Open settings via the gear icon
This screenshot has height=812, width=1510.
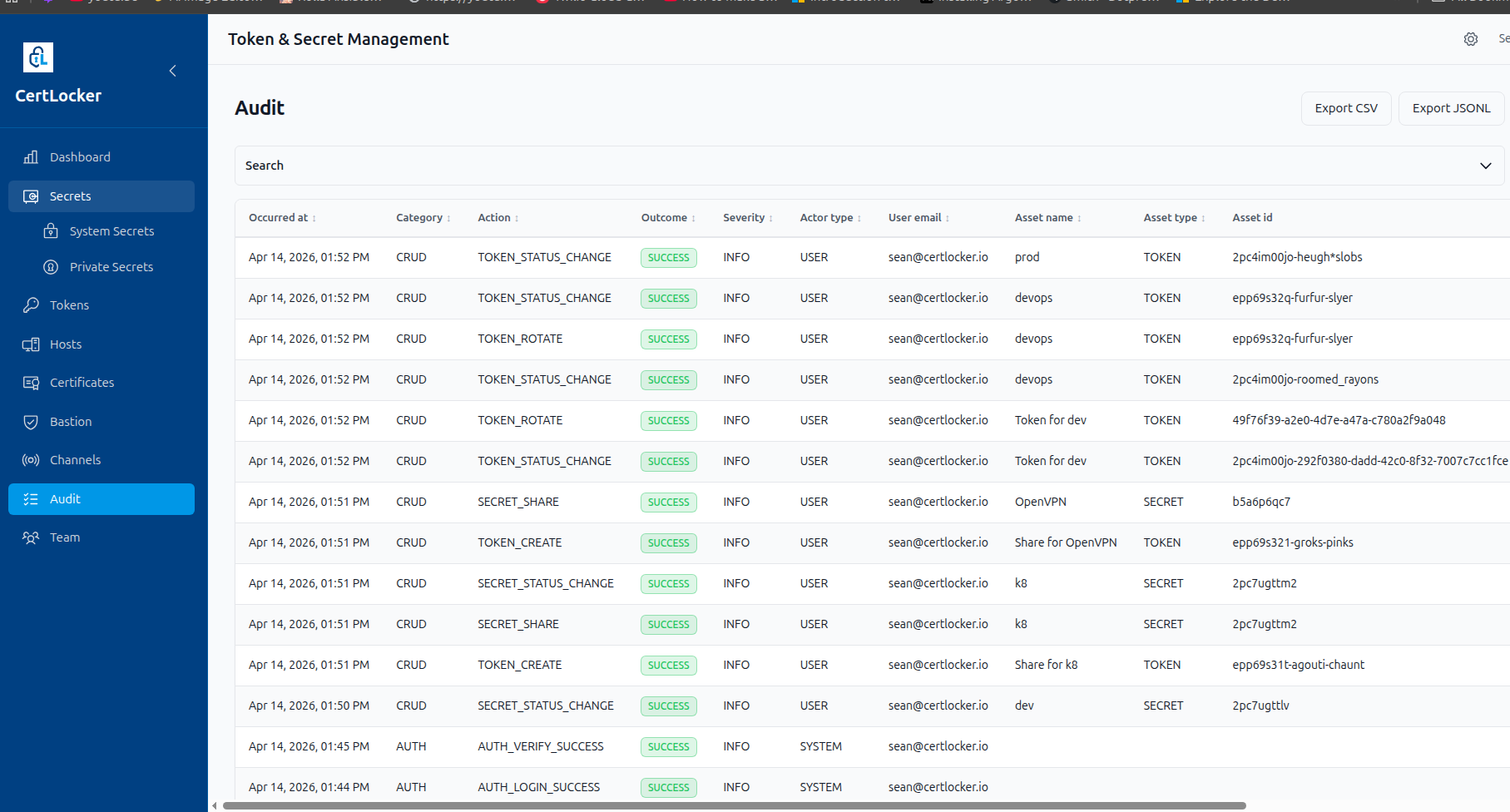1471,39
